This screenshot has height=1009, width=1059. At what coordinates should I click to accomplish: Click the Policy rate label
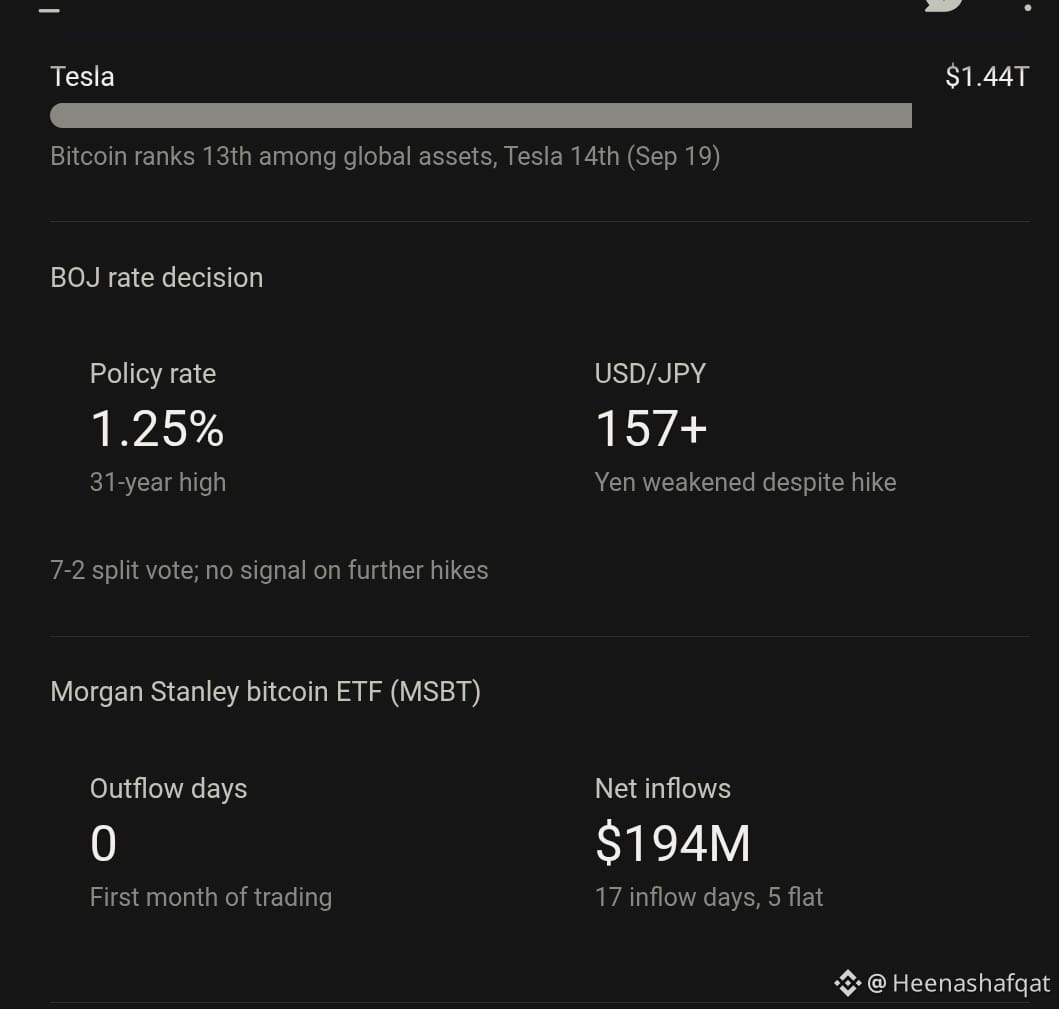153,373
